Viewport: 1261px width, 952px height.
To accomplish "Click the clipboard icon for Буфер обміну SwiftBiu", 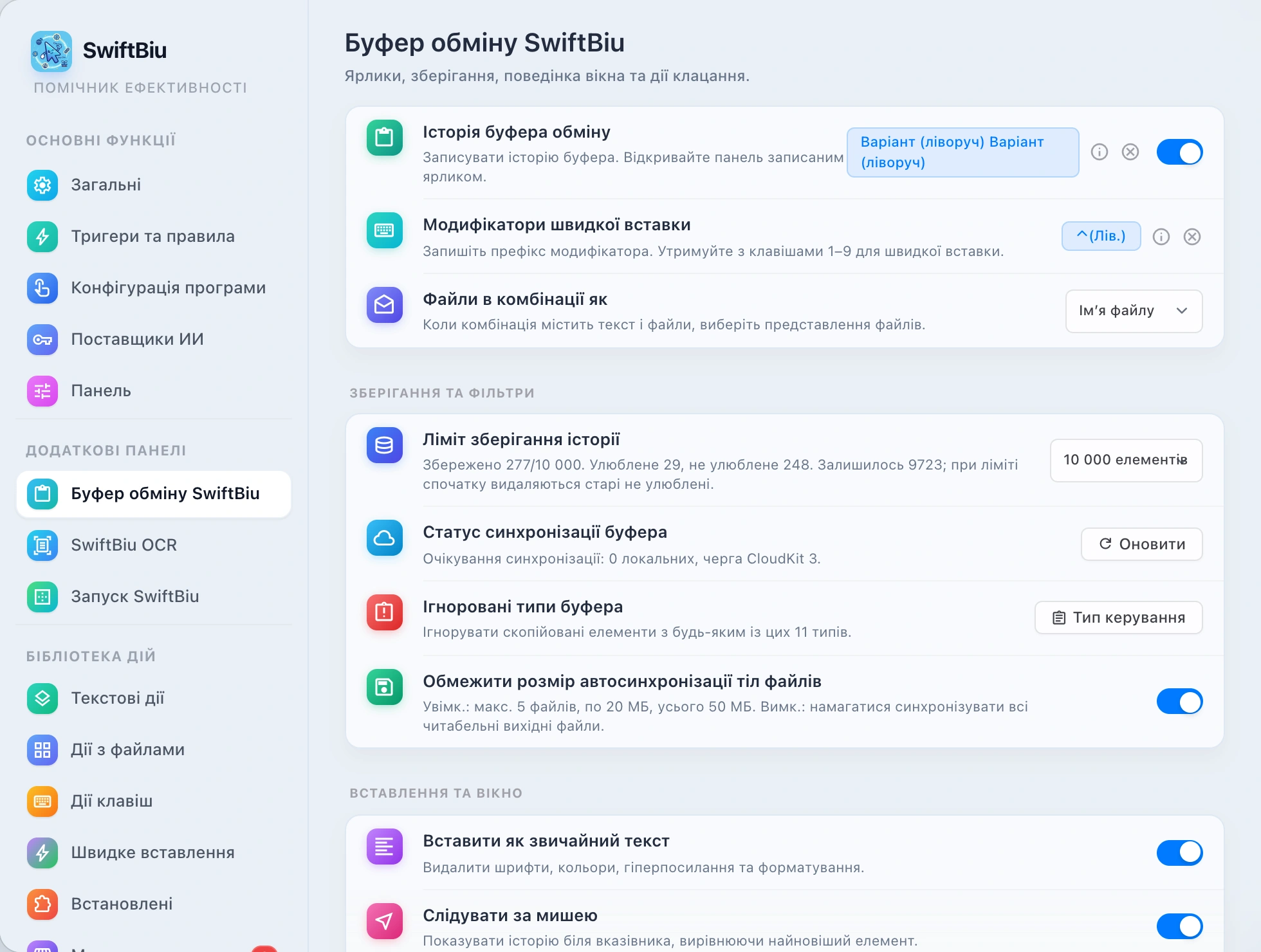I will pos(42,494).
